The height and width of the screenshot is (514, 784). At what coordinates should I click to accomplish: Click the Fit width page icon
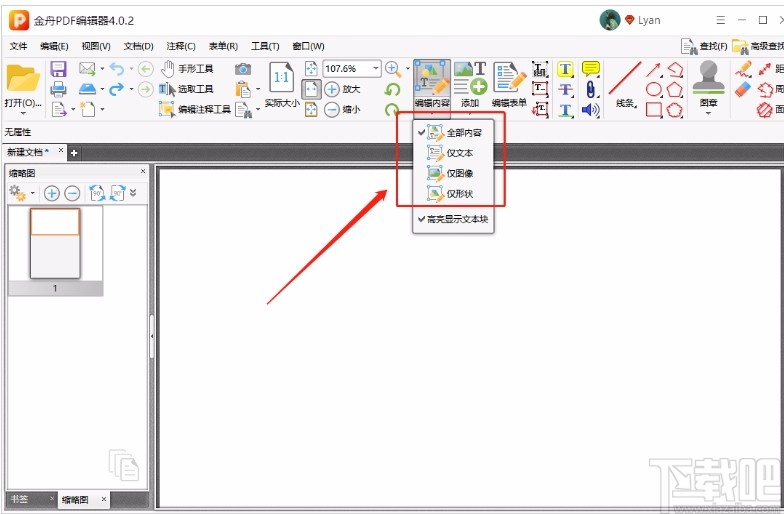pyautogui.click(x=311, y=89)
